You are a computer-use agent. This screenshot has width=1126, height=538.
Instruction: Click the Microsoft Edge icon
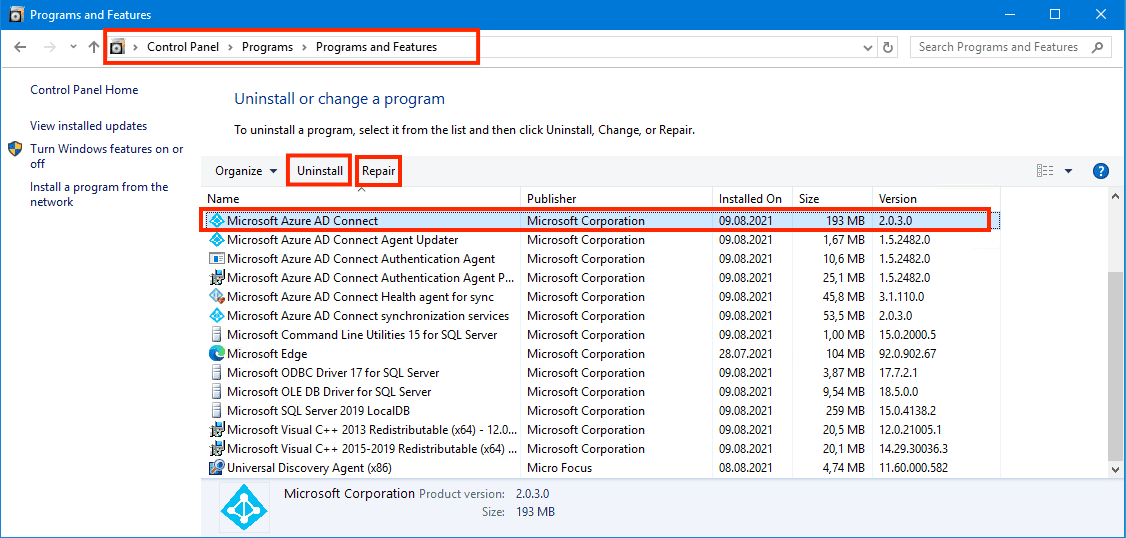tap(216, 354)
